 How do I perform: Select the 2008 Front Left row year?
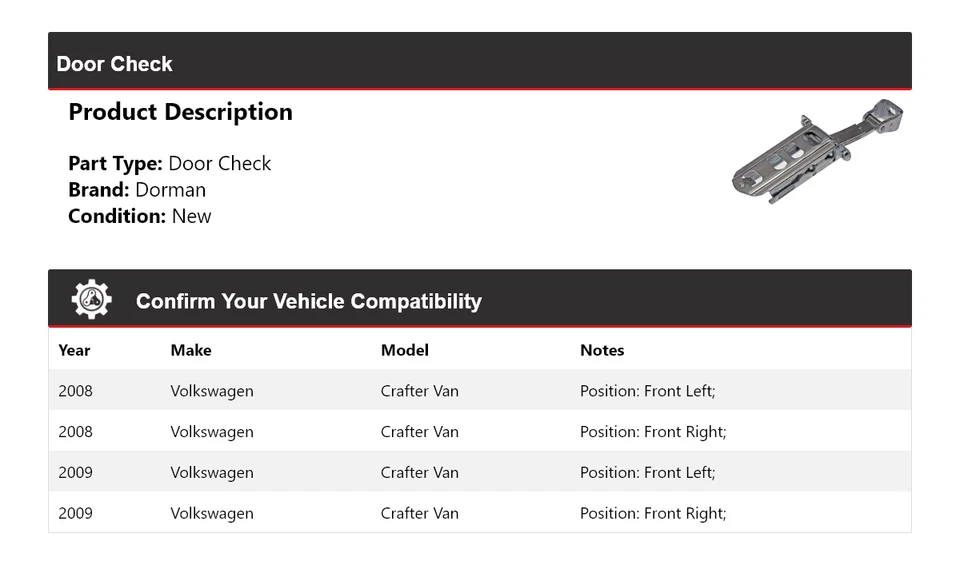tap(75, 391)
